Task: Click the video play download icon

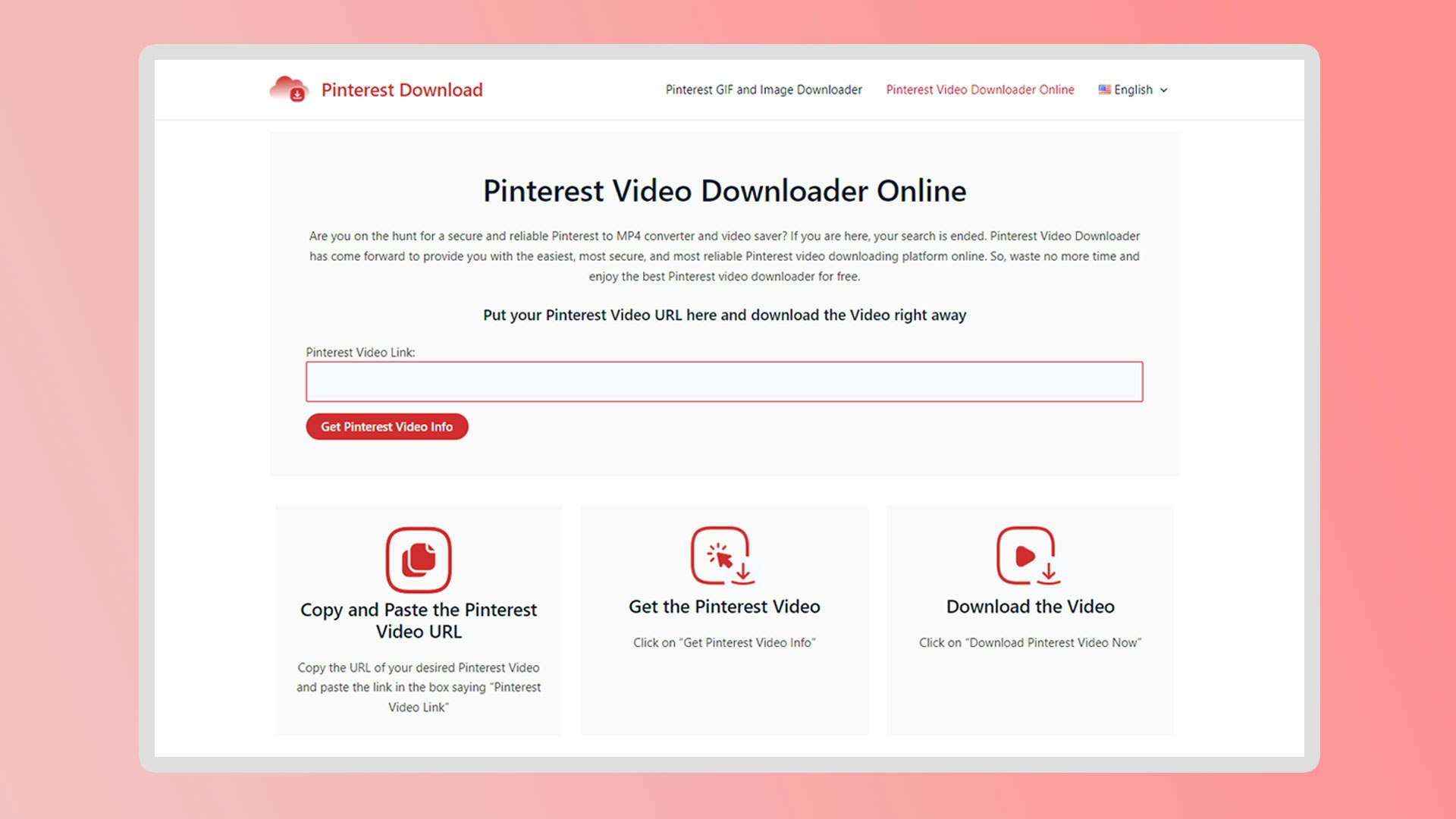Action: tap(1029, 556)
